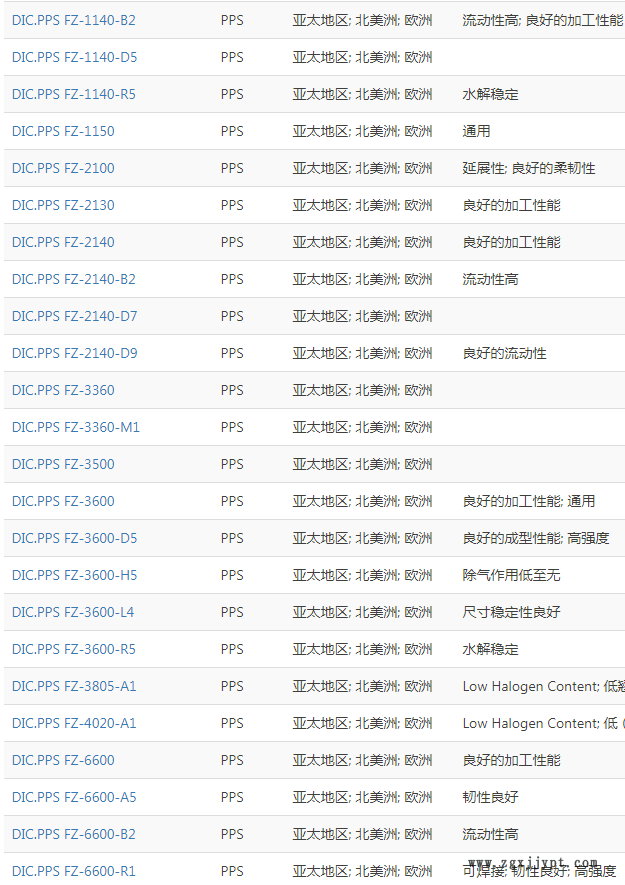This screenshot has width=625, height=885.
Task: Click '流动性高; 良好的加工性能' in FZ-1140-B2 row
Action: 543,20
